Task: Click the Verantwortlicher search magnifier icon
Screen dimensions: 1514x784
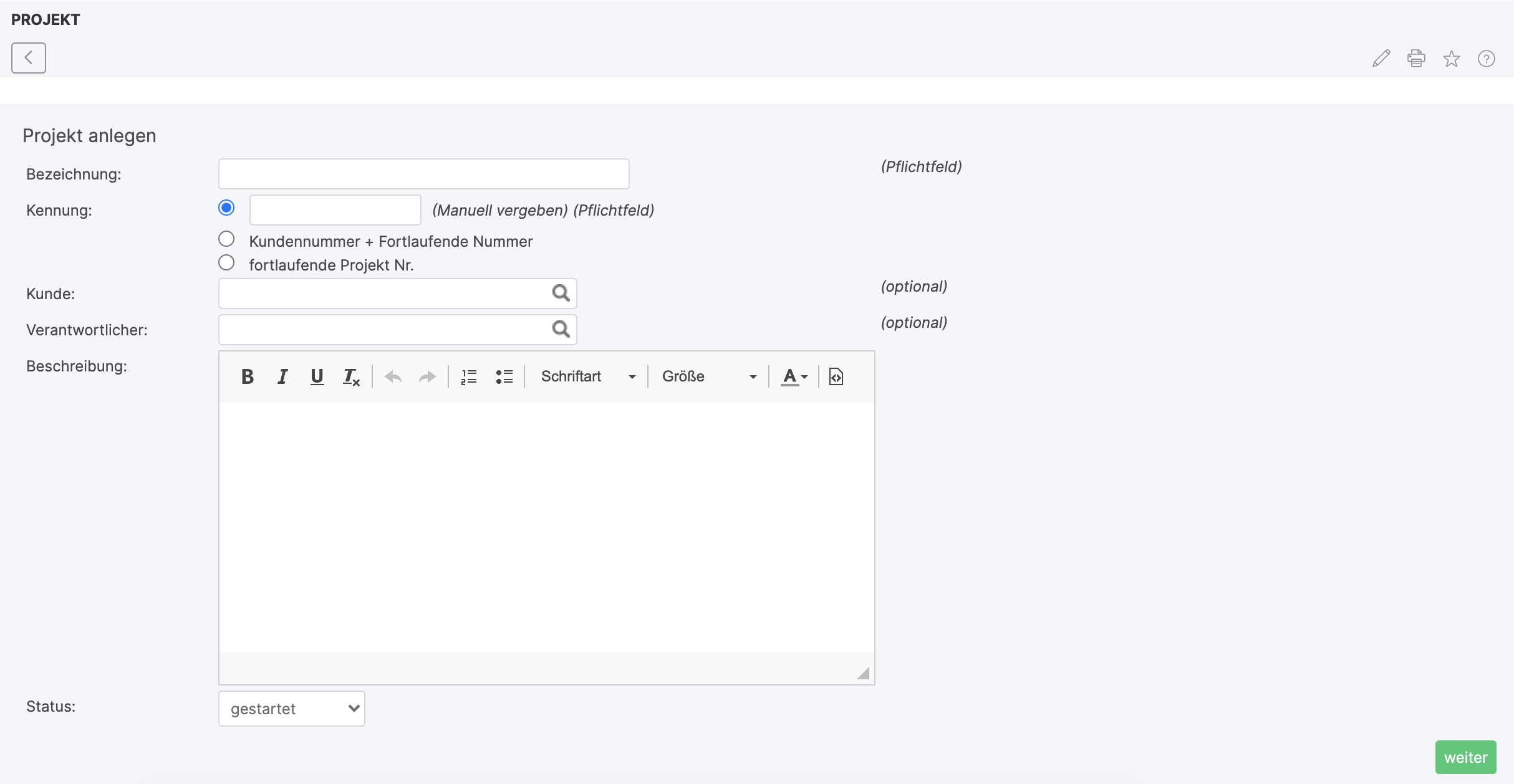Action: click(561, 329)
